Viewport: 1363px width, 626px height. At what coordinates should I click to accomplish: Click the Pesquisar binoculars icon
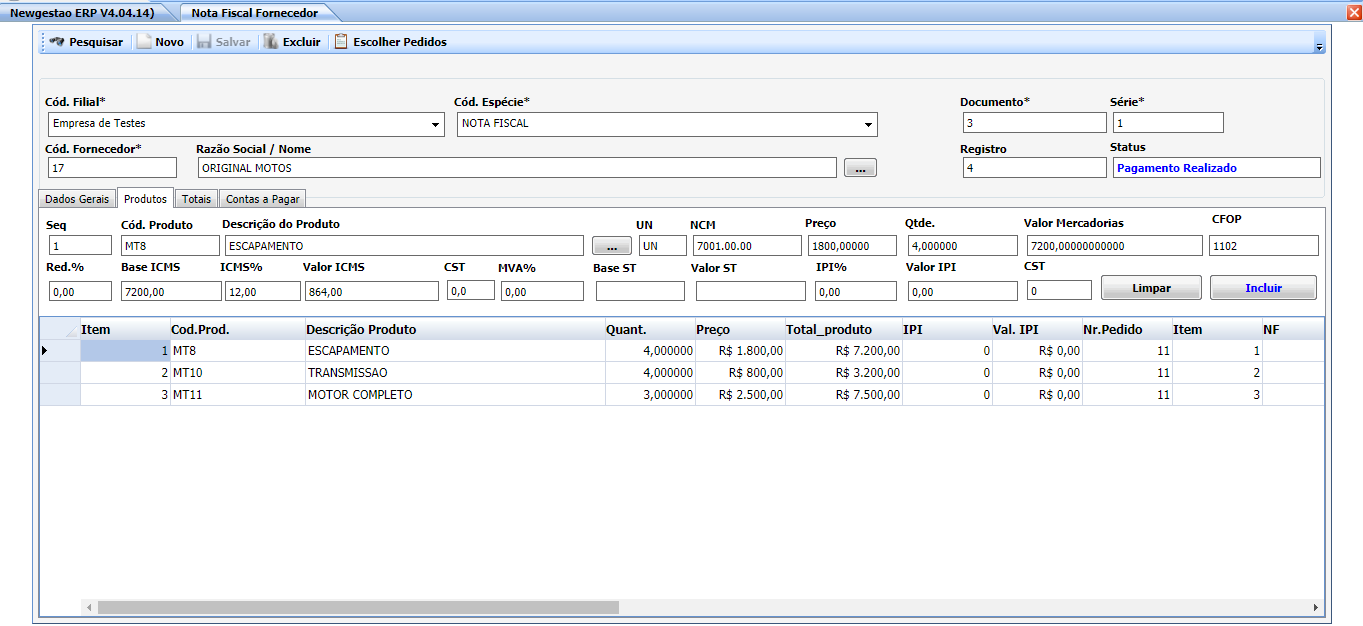click(x=56, y=42)
